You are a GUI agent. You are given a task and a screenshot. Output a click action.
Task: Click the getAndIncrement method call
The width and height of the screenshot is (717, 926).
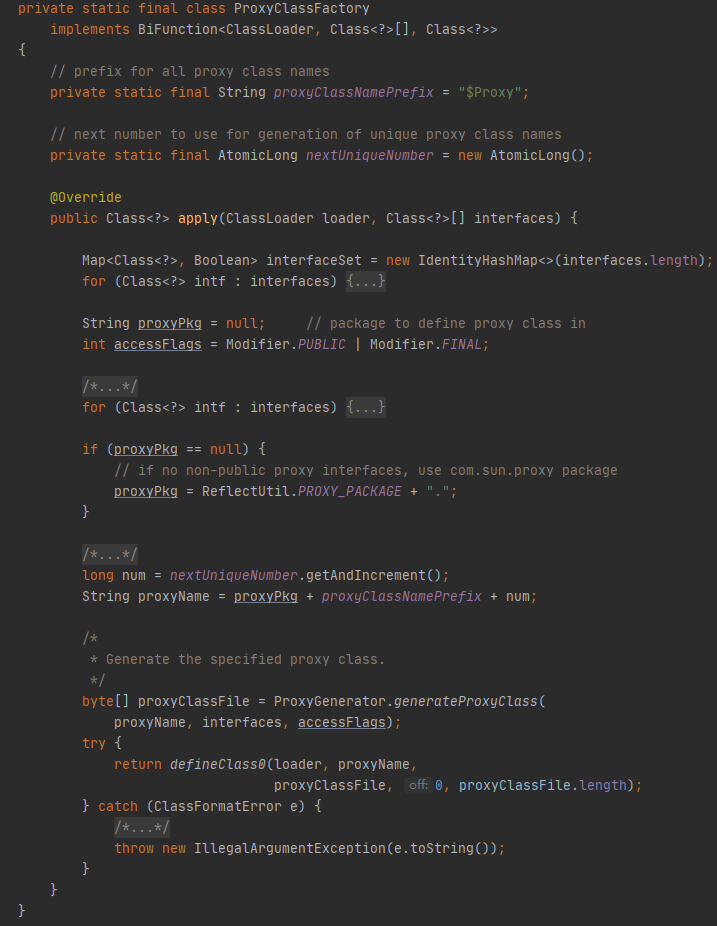[x=366, y=575]
